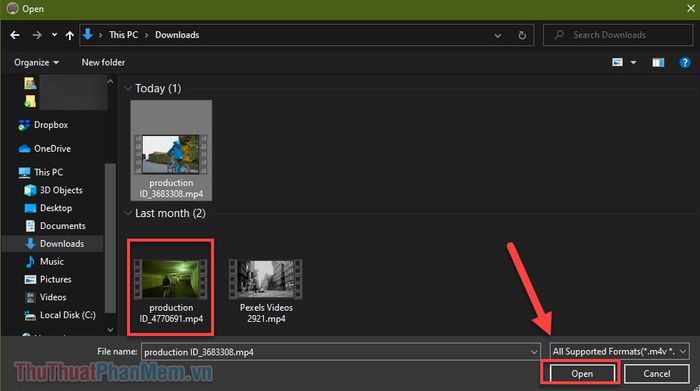Toggle the preview pane
Viewport: 700px width, 391px height.
coord(658,62)
